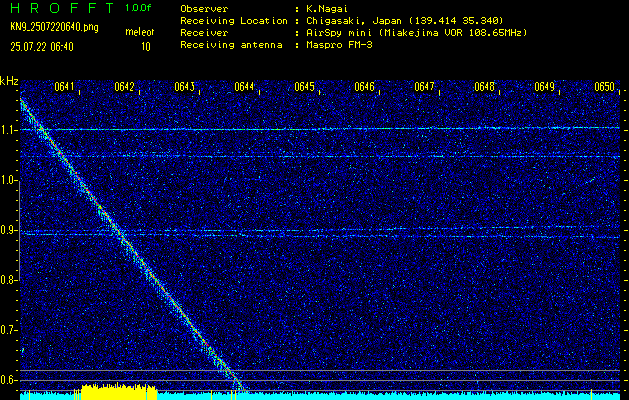This screenshot has height=400, width=629.
Task: Click the 0643 time marker
Action: tap(185, 87)
